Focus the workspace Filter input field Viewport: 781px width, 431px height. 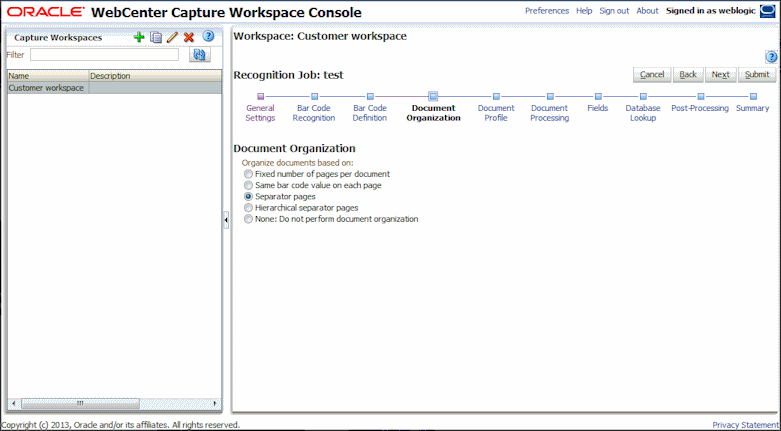click(105, 55)
